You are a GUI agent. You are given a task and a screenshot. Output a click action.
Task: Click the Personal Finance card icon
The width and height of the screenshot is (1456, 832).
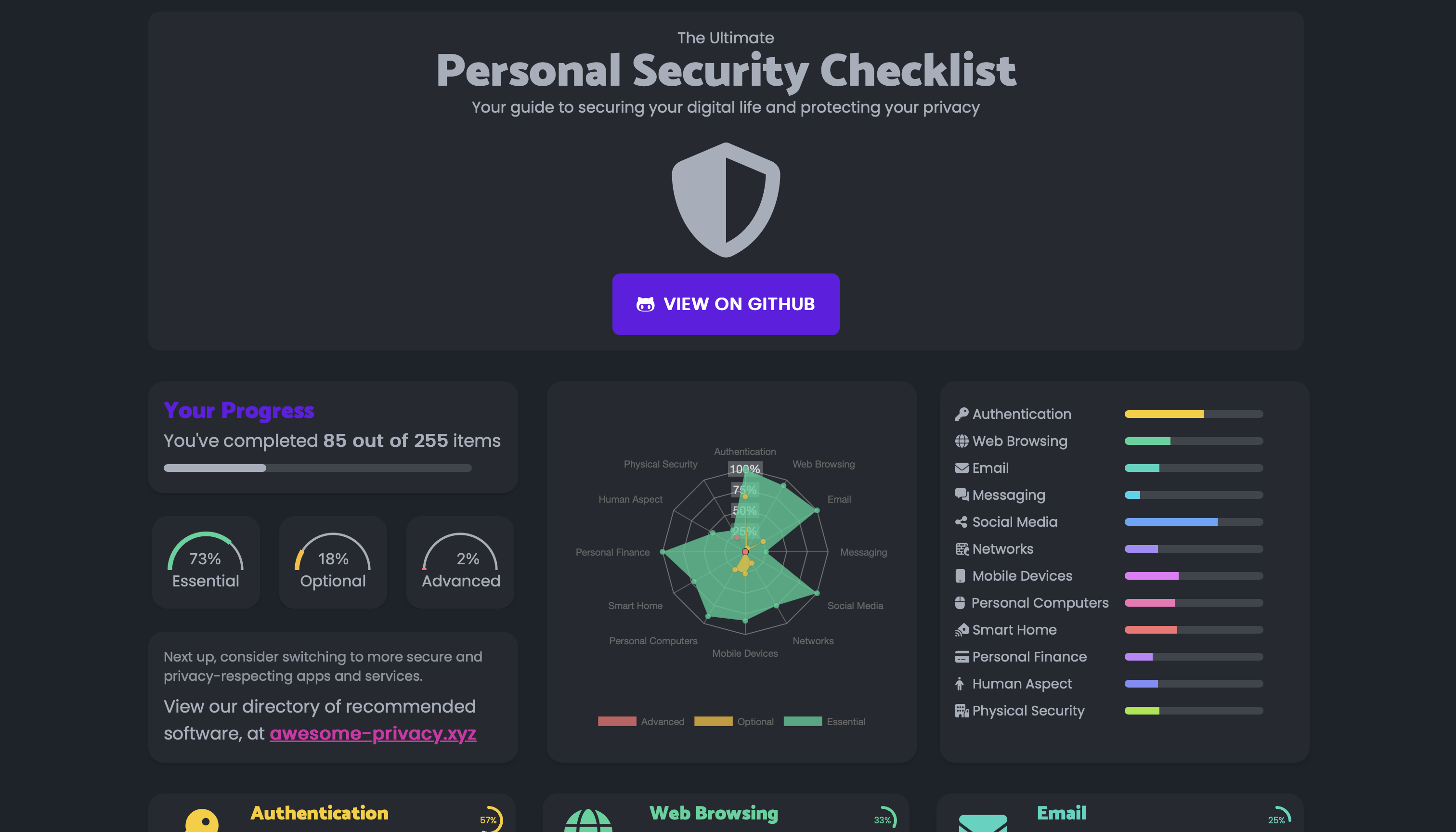pos(961,657)
